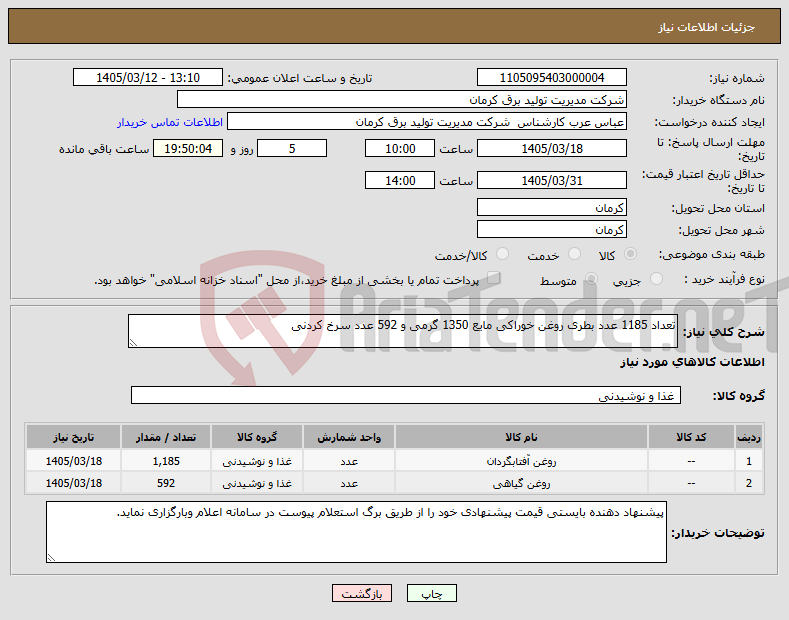789x620 pixels.
Task: Click the request creator field عباس عرب
Action: pyautogui.click(x=427, y=122)
